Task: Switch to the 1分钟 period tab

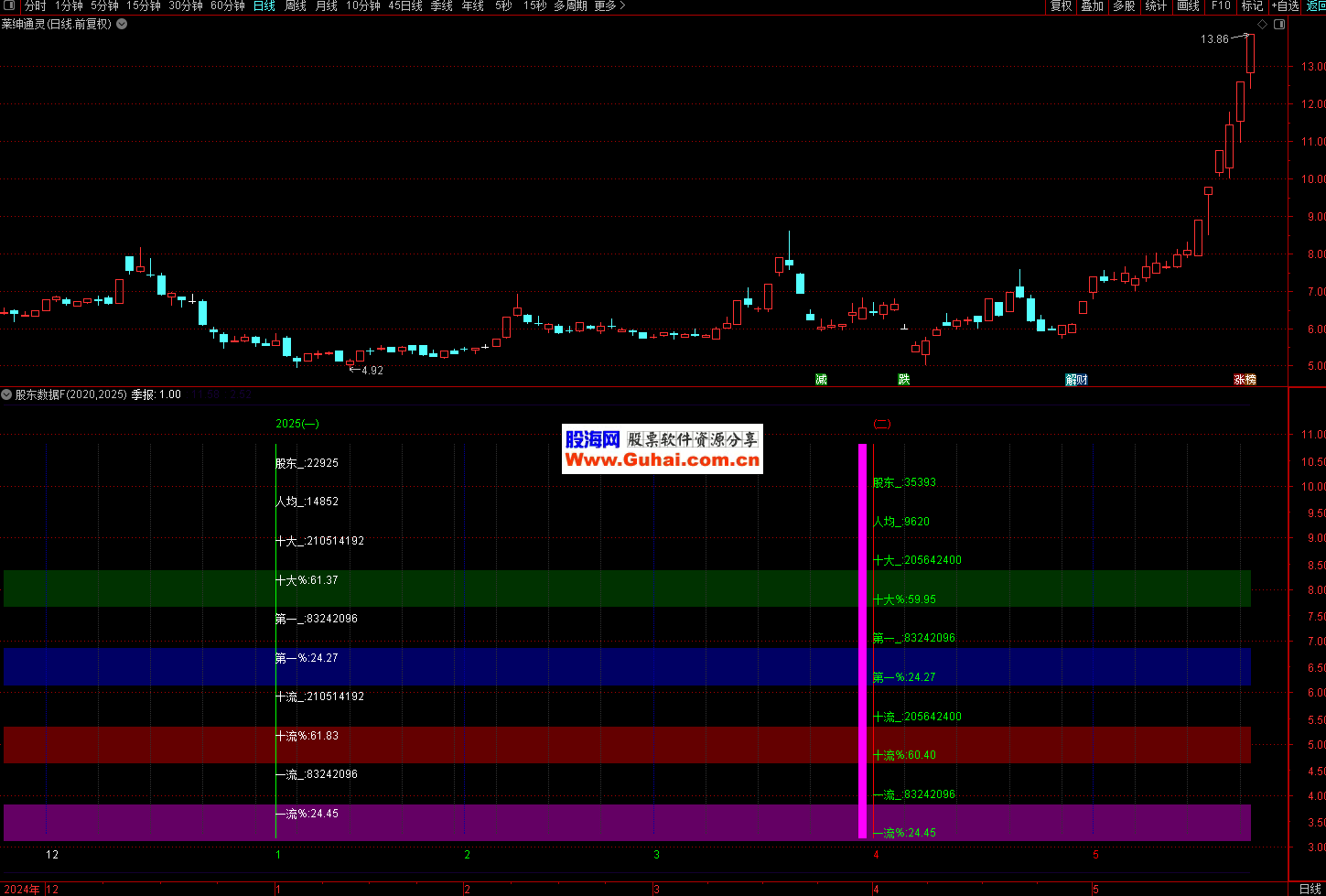Action: point(69,5)
